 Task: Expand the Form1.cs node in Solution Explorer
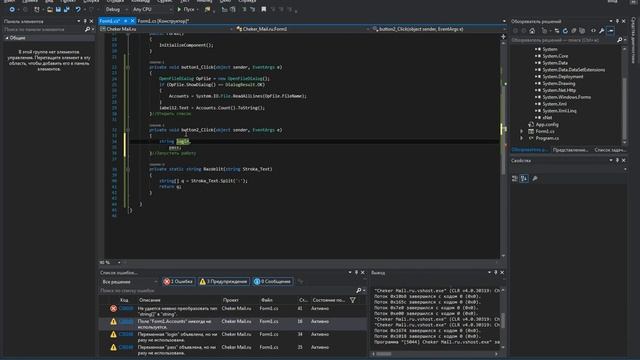tap(522, 131)
